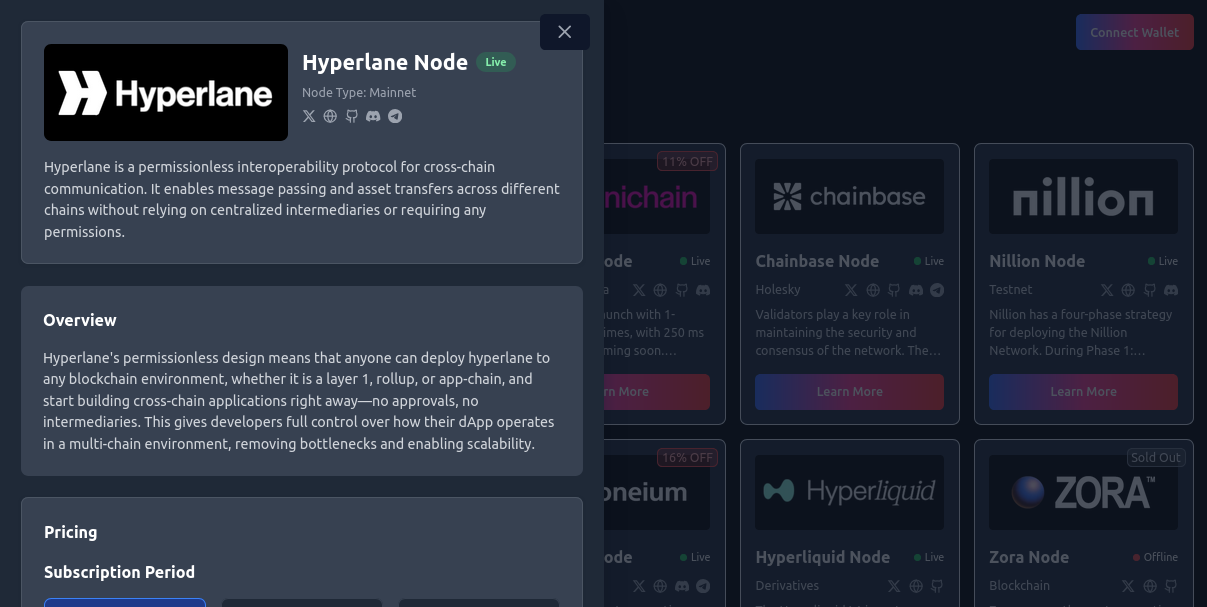The width and height of the screenshot is (1207, 607).
Task: Open Hyperlane's X (Twitter) profile icon
Action: 309,116
